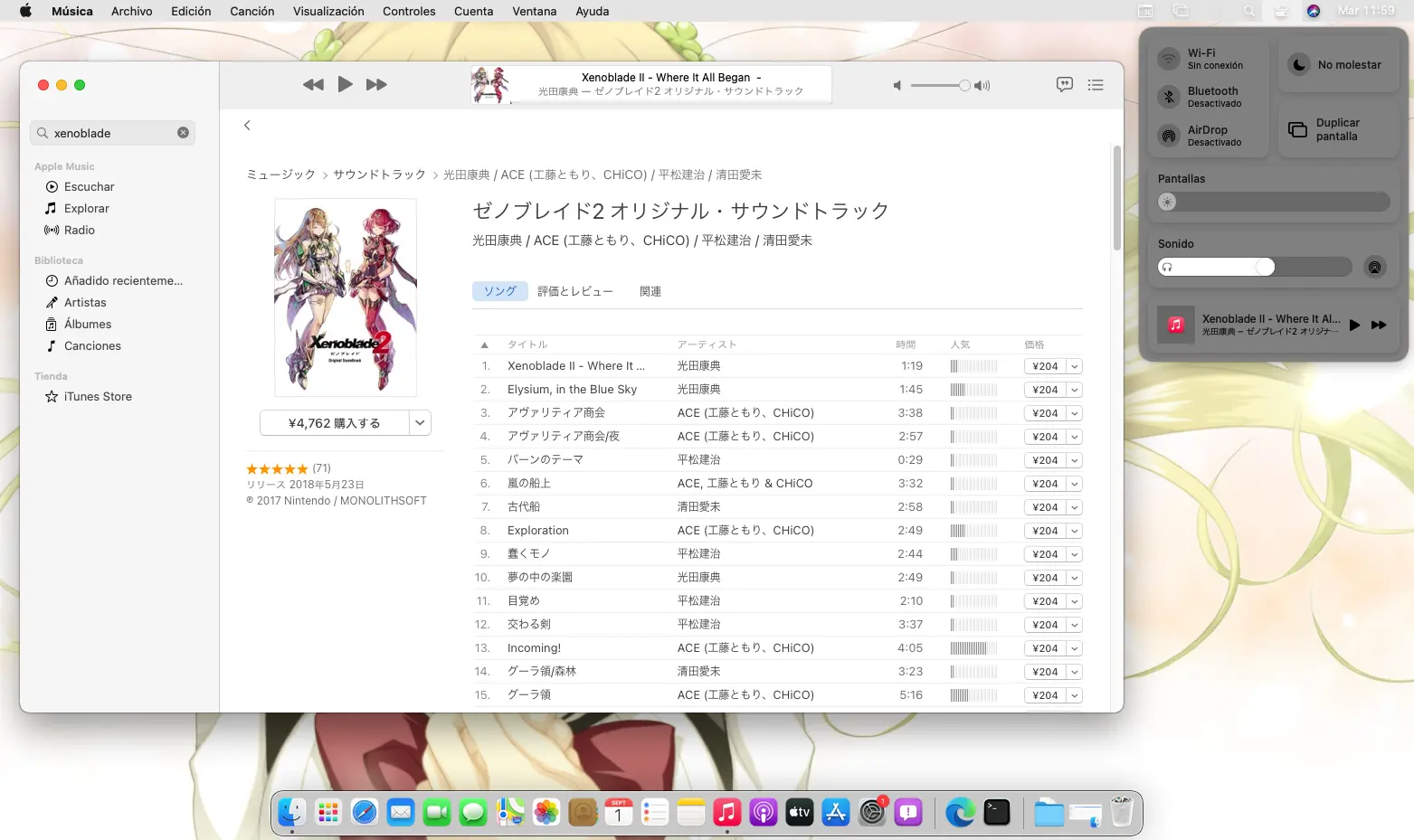The width and height of the screenshot is (1414, 840).
Task: Select the ソング tab
Action: [499, 291]
